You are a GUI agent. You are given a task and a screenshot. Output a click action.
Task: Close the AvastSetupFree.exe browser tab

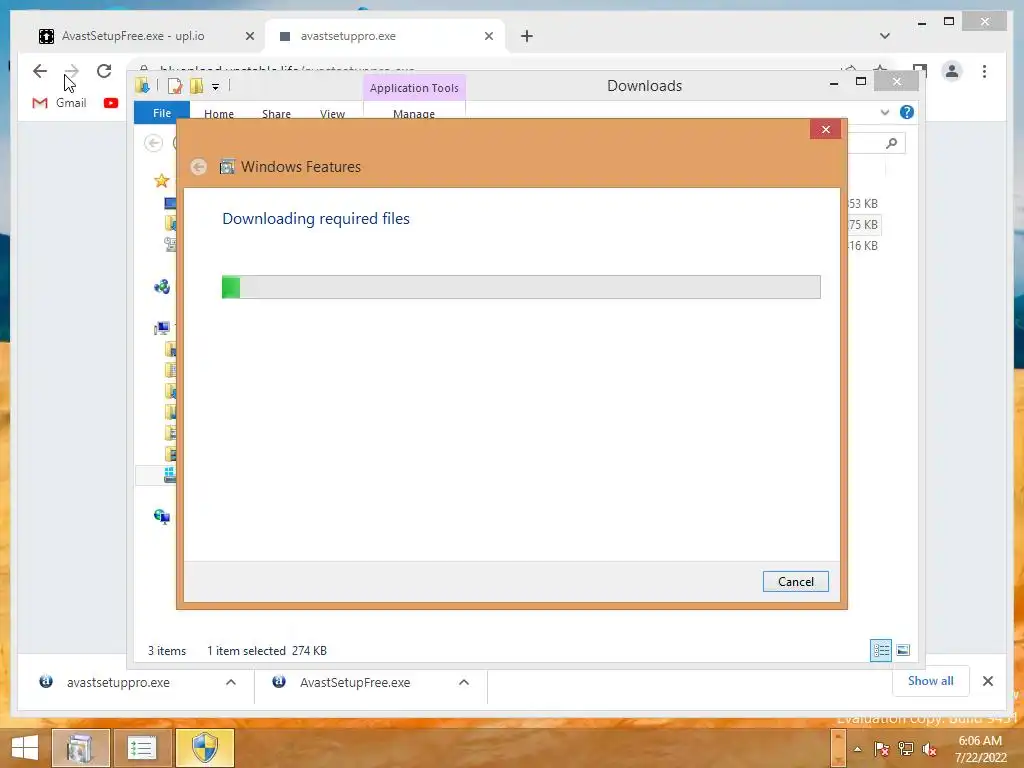point(249,36)
